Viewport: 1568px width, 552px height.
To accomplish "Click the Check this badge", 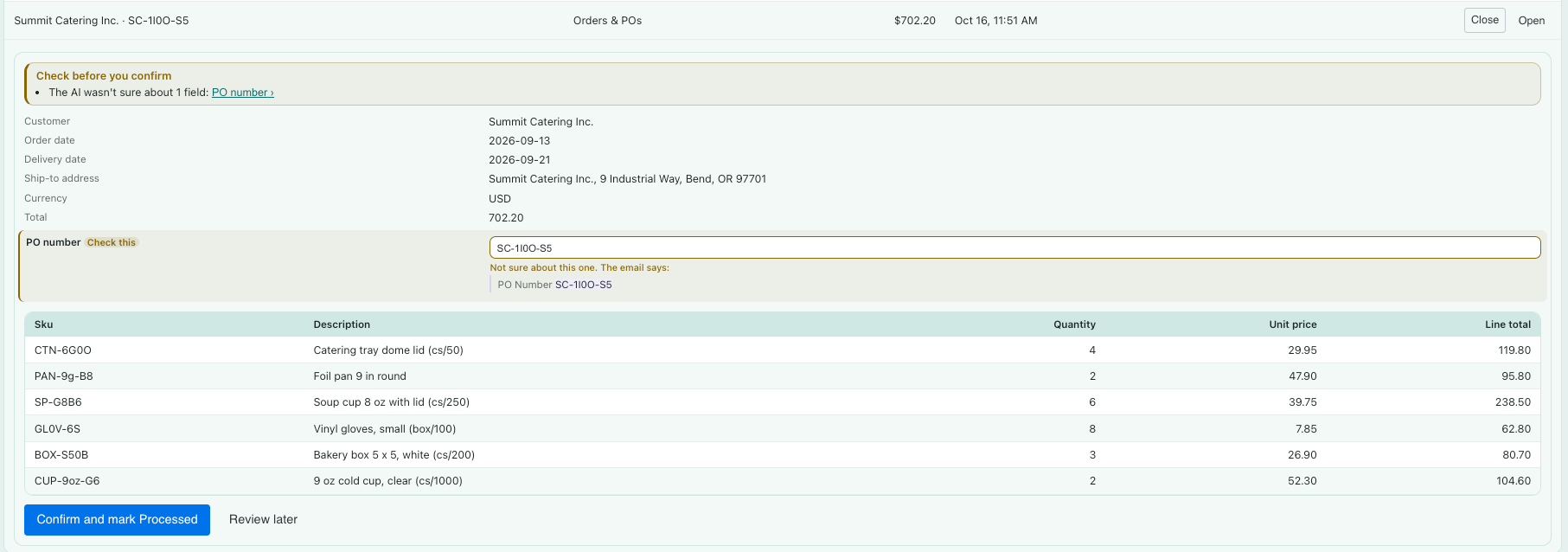I will [112, 242].
